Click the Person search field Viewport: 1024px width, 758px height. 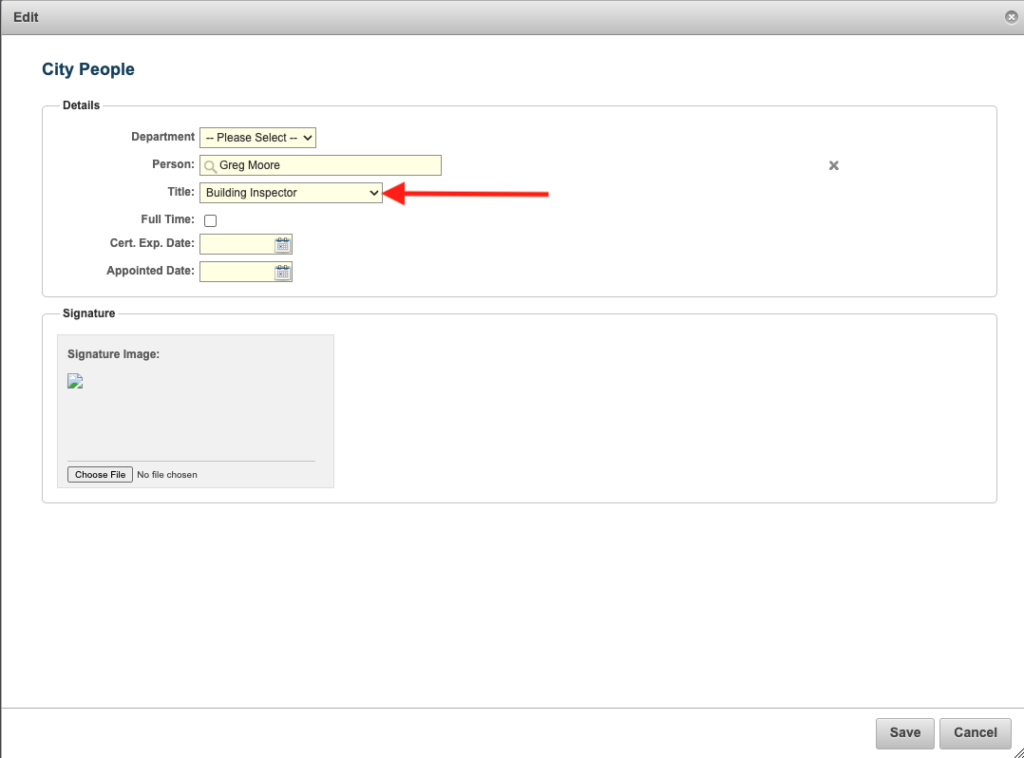click(321, 165)
